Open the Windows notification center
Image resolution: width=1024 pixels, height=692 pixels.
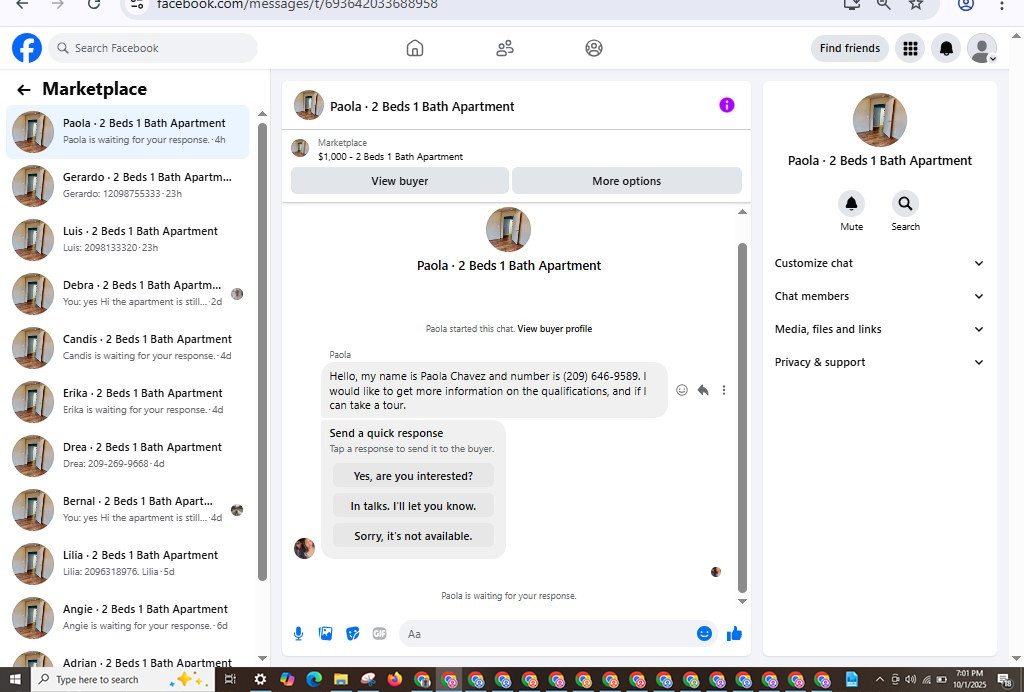1006,680
